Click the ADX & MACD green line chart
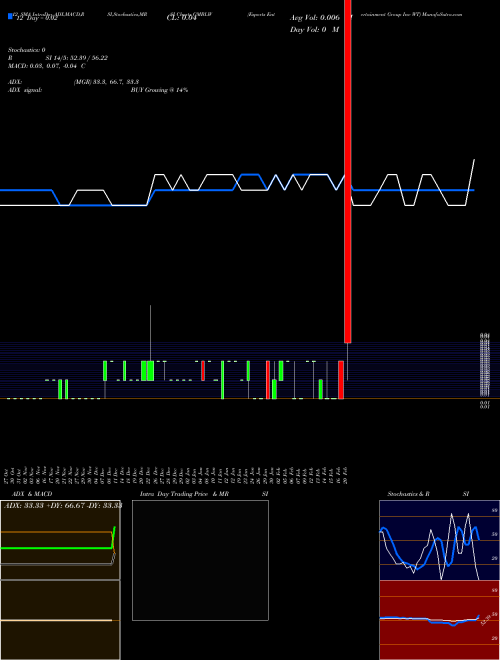 pyautogui.click(x=60, y=540)
